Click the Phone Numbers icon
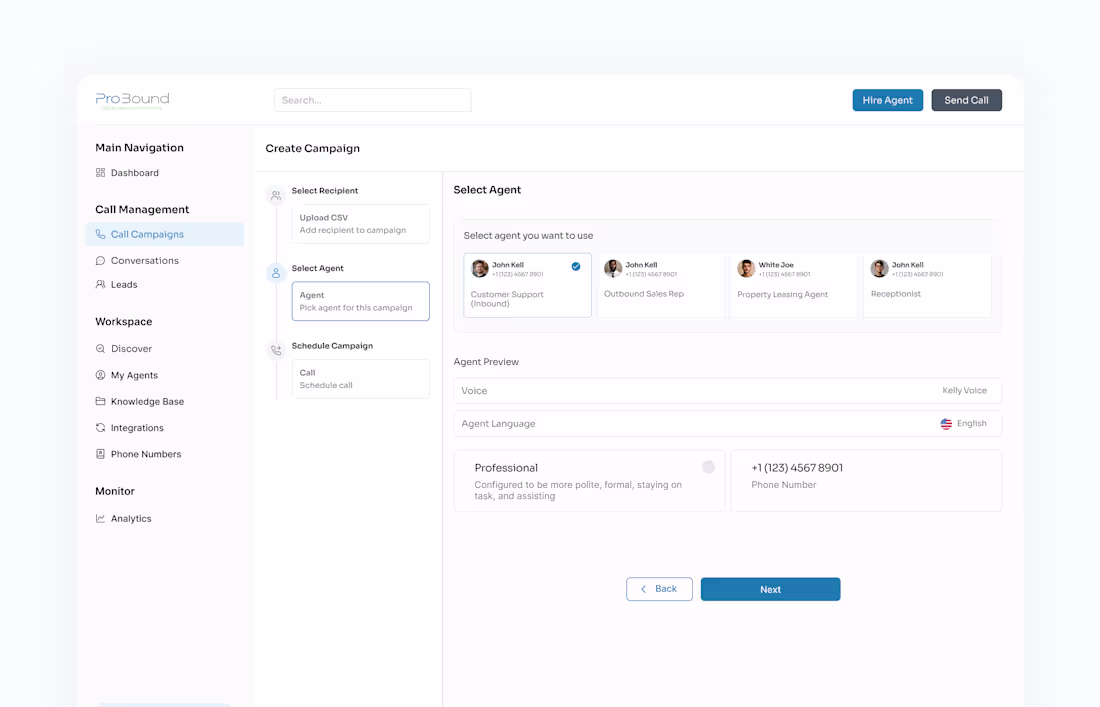The height and width of the screenshot is (707, 1100). pyautogui.click(x=100, y=454)
